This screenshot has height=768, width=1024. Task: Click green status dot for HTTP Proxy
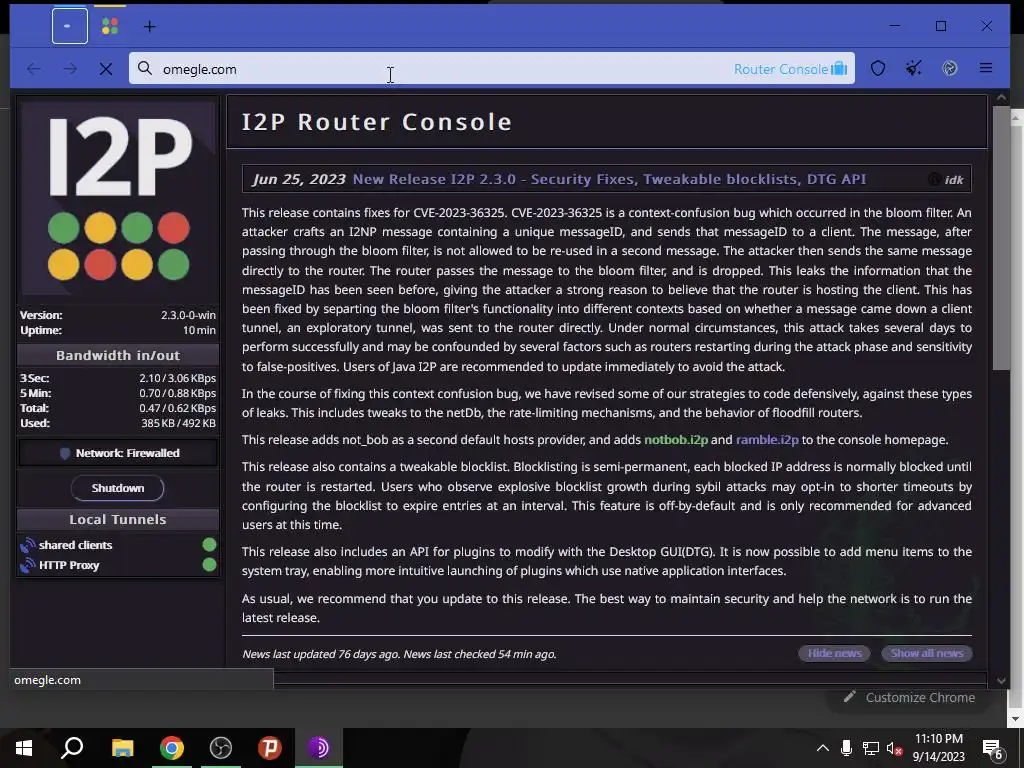pos(209,564)
